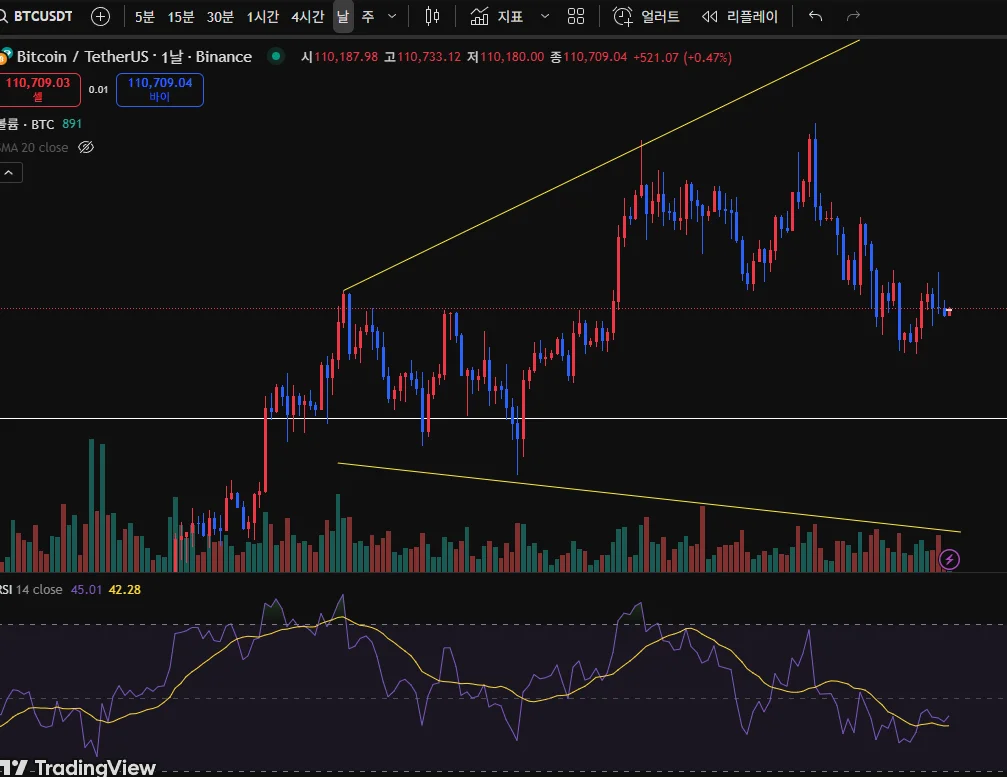Viewport: 1007px width, 777px height.
Task: Select the 5분 timeframe
Action: [144, 17]
